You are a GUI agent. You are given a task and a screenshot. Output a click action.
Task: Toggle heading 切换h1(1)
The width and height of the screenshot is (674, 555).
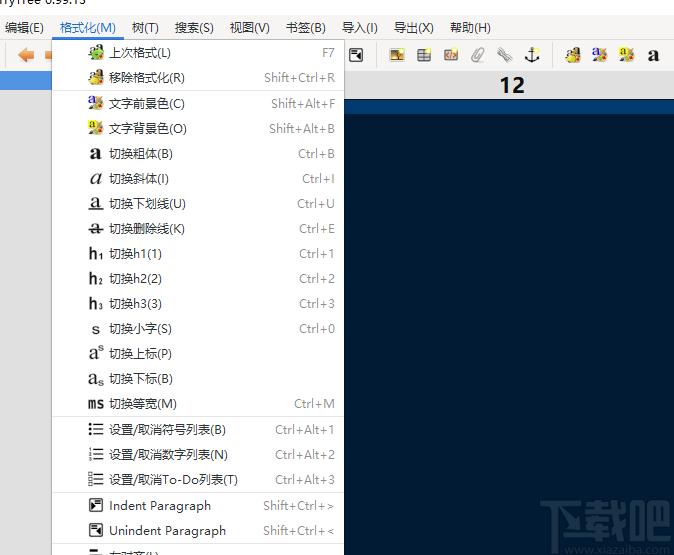198,254
